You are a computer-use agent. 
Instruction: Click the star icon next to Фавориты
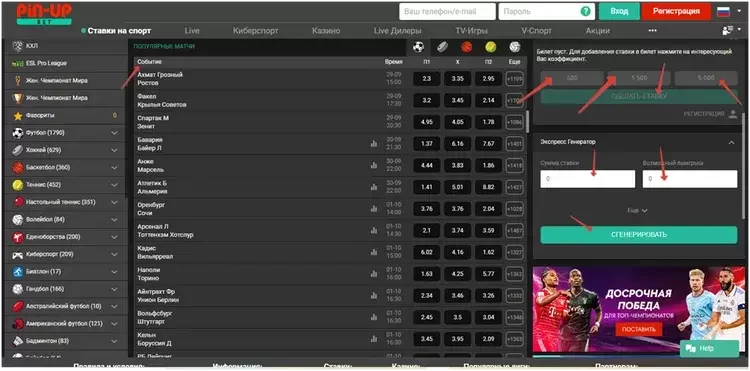tap(18, 116)
